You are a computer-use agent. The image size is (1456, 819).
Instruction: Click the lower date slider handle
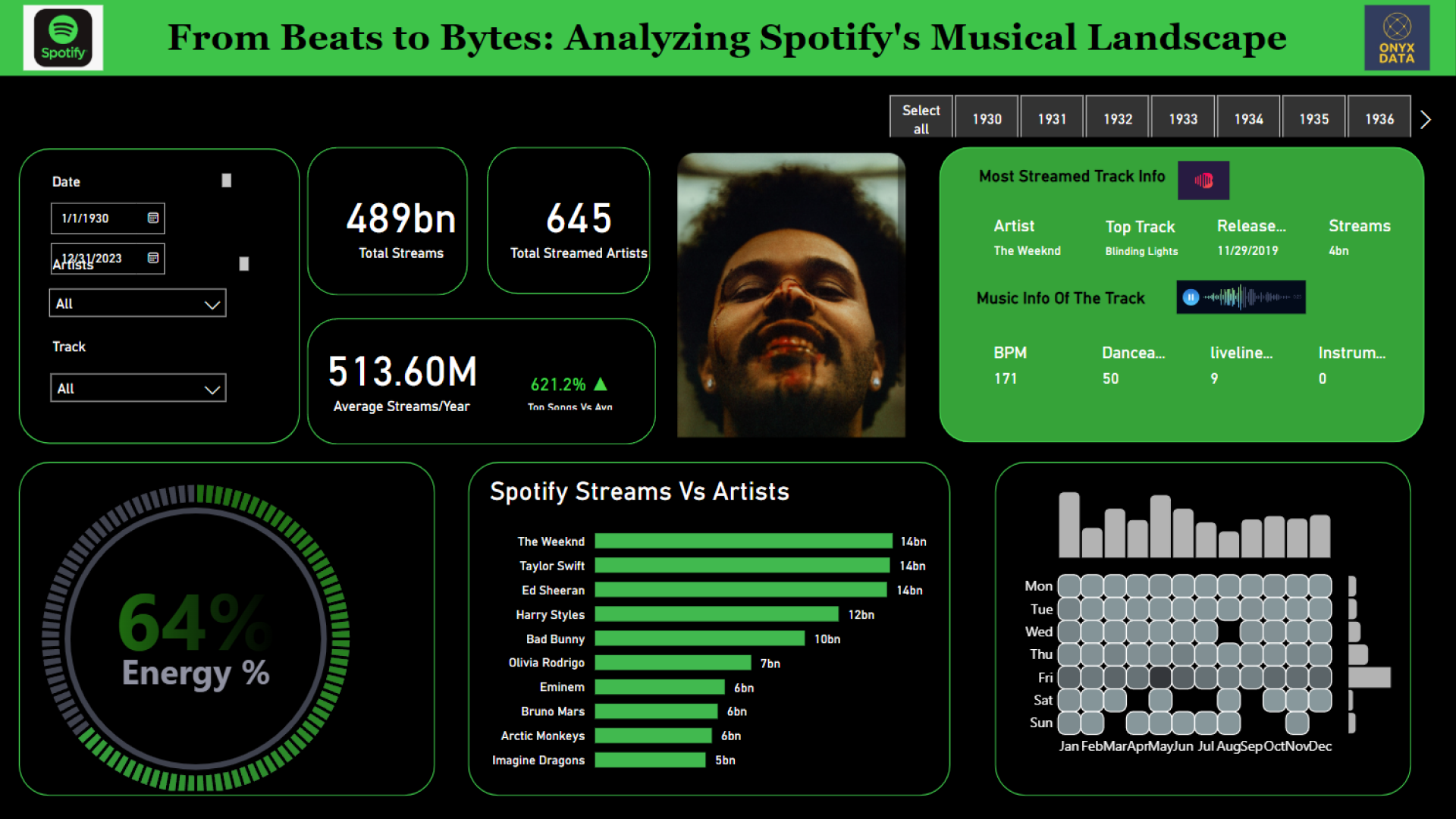point(244,264)
